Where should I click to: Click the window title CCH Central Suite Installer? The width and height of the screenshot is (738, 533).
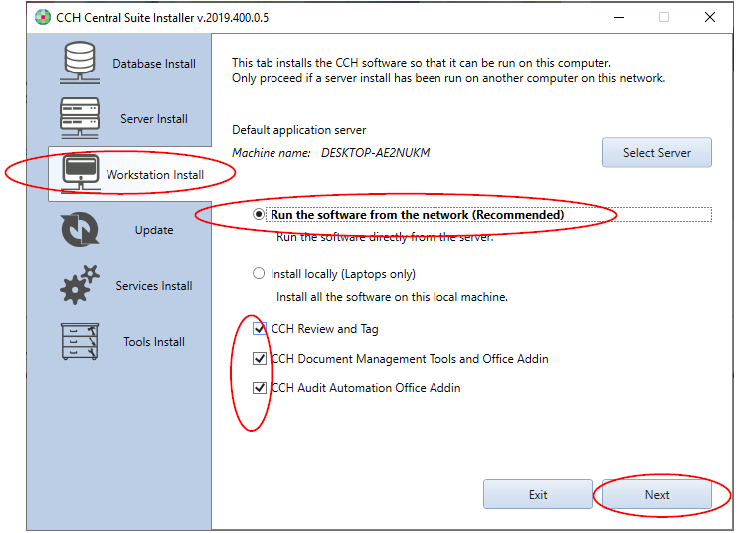162,18
